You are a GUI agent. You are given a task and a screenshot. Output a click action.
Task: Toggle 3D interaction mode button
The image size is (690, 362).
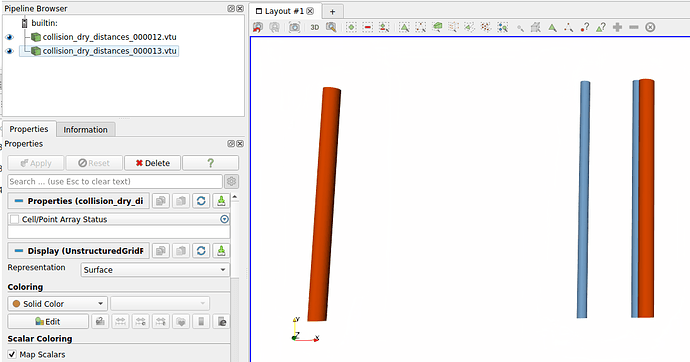click(315, 27)
